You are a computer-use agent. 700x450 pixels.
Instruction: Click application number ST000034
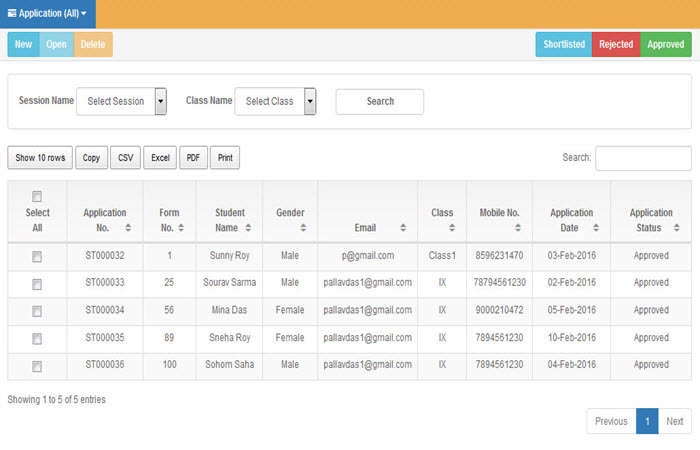(105, 310)
